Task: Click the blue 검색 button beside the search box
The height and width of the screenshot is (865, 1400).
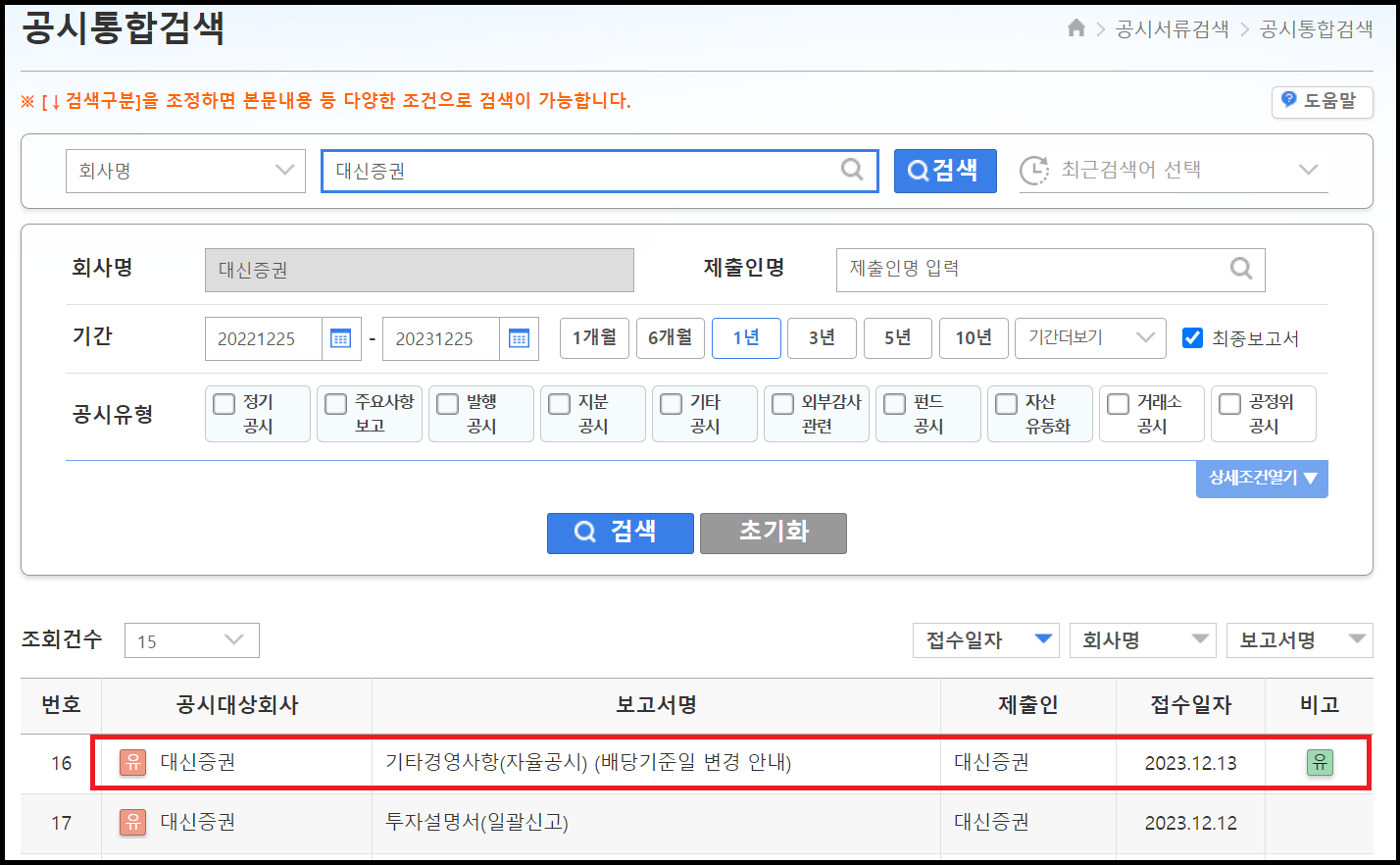Action: (x=945, y=171)
